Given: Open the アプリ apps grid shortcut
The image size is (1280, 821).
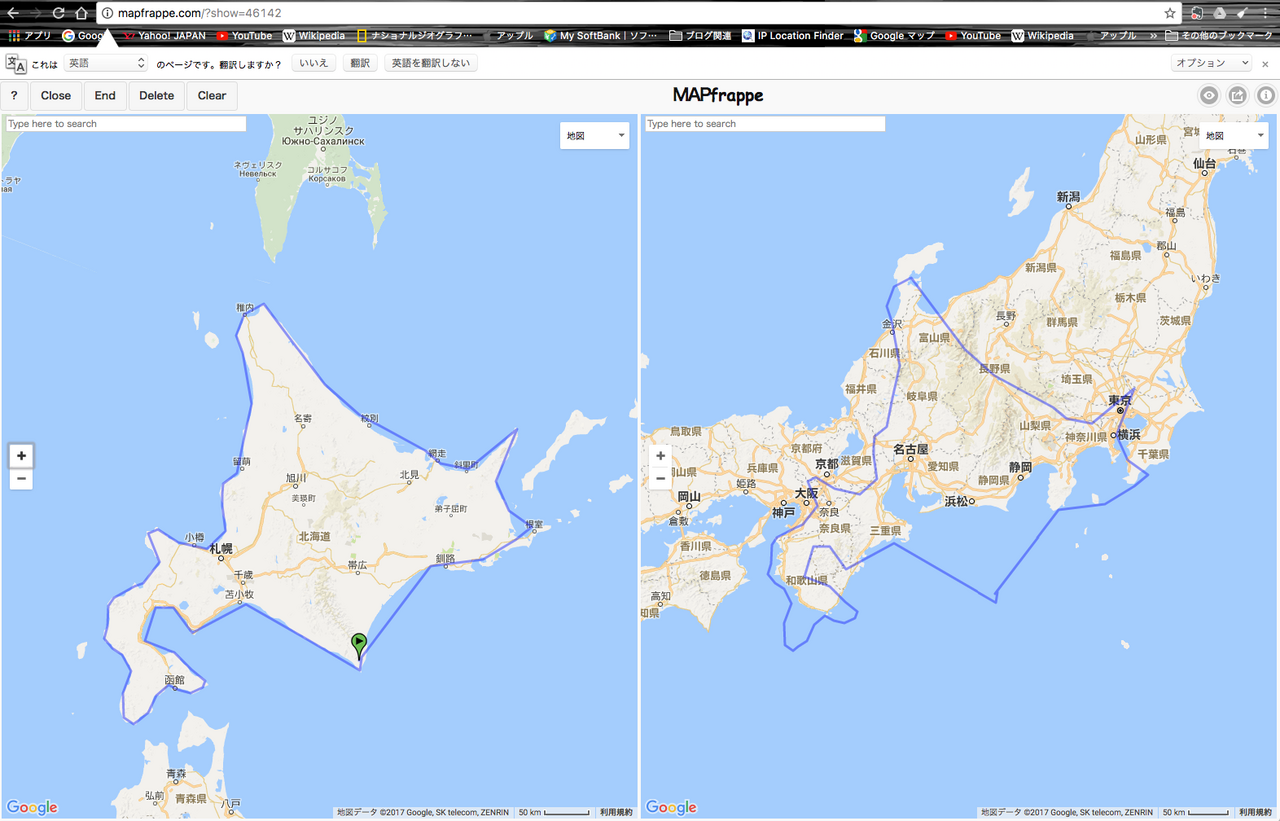Looking at the screenshot, I should tap(30, 35).
